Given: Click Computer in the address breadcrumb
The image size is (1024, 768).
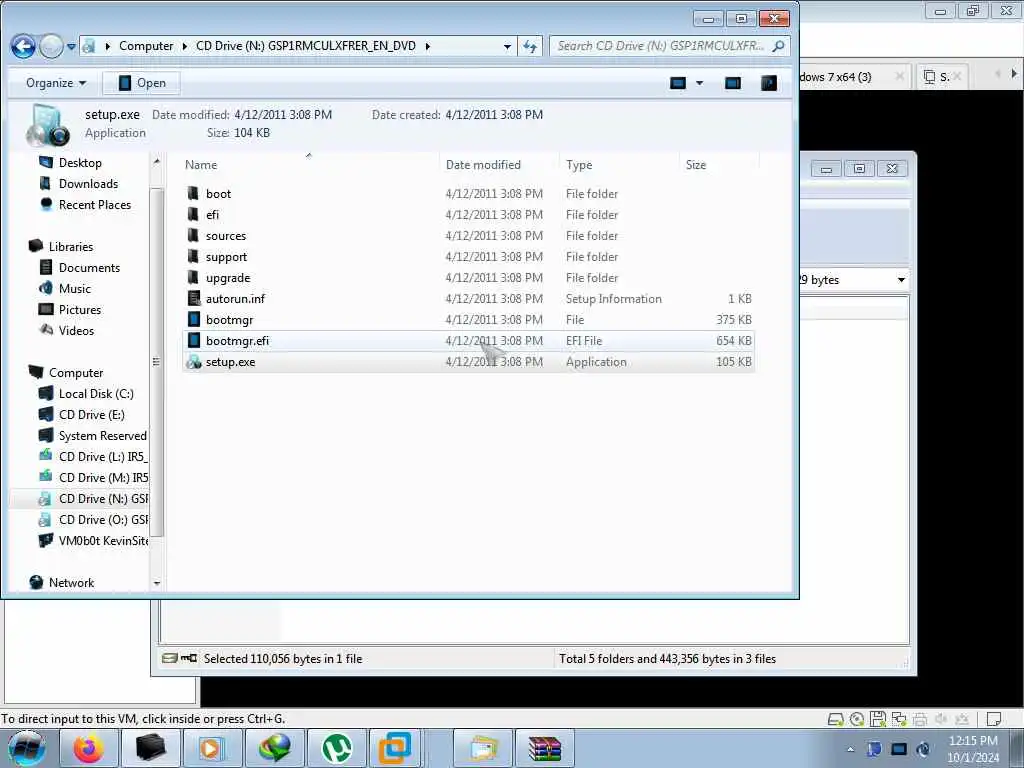Looking at the screenshot, I should [x=146, y=46].
